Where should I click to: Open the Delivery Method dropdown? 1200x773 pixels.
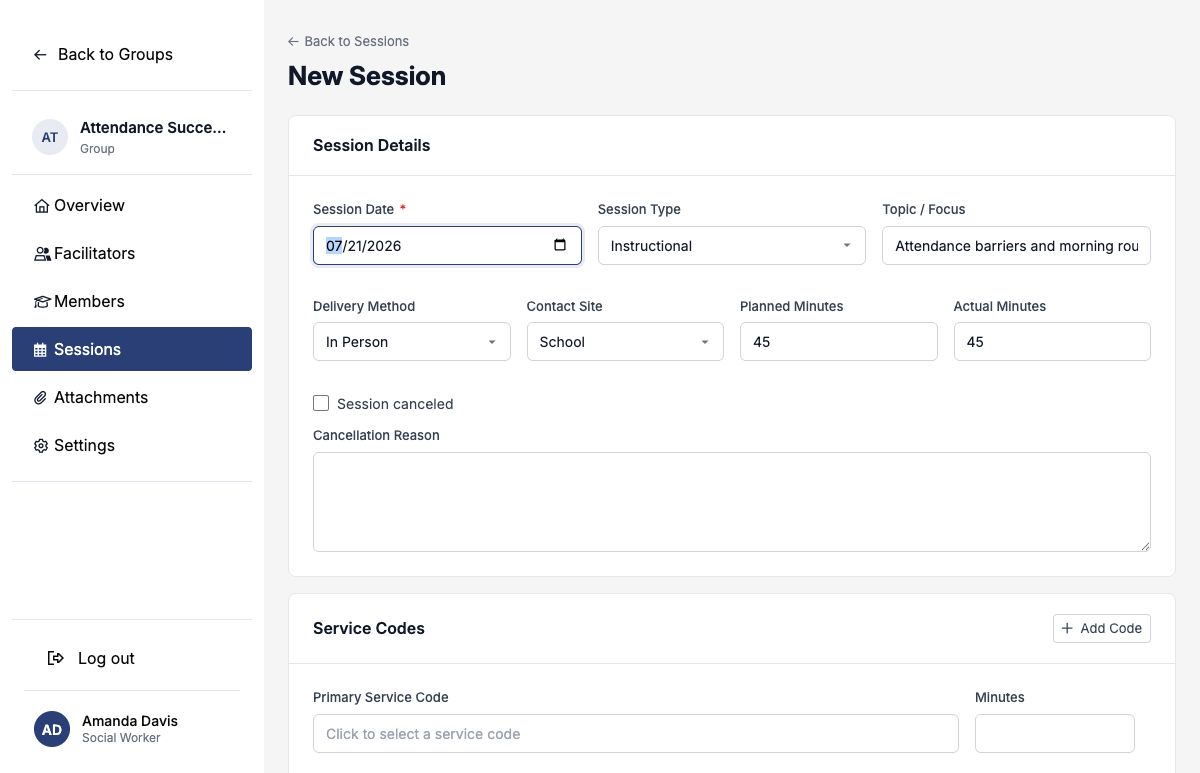pos(412,341)
